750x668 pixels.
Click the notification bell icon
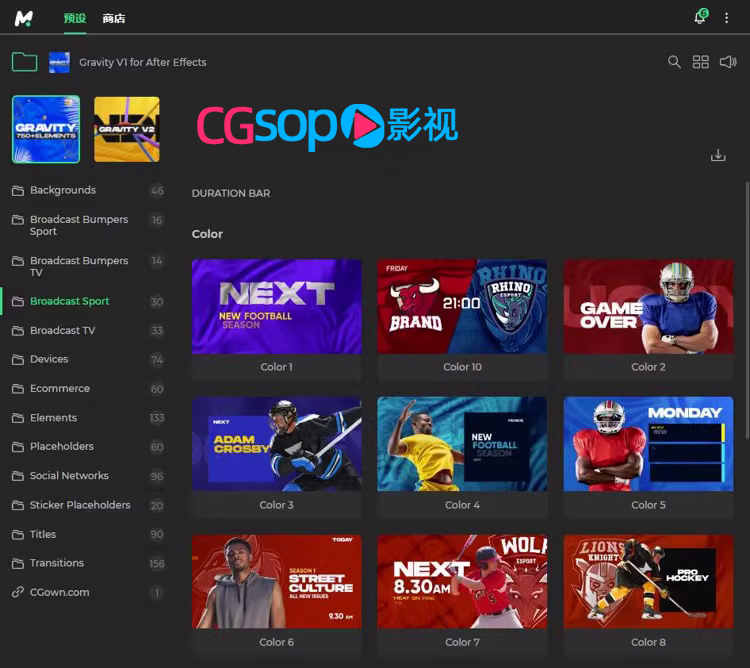(700, 18)
